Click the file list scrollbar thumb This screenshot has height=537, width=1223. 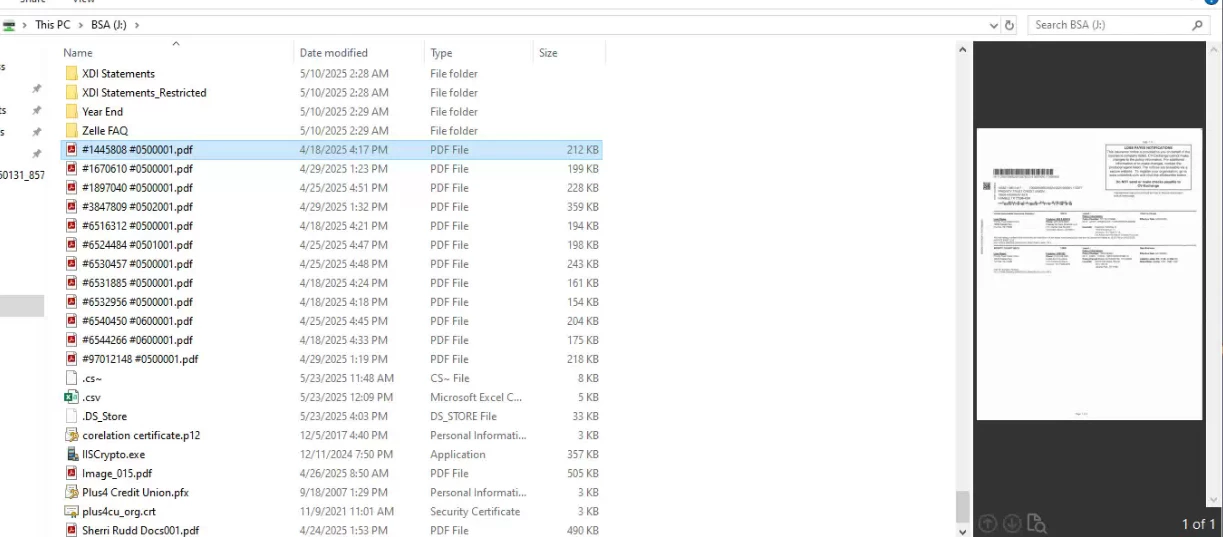tap(963, 506)
